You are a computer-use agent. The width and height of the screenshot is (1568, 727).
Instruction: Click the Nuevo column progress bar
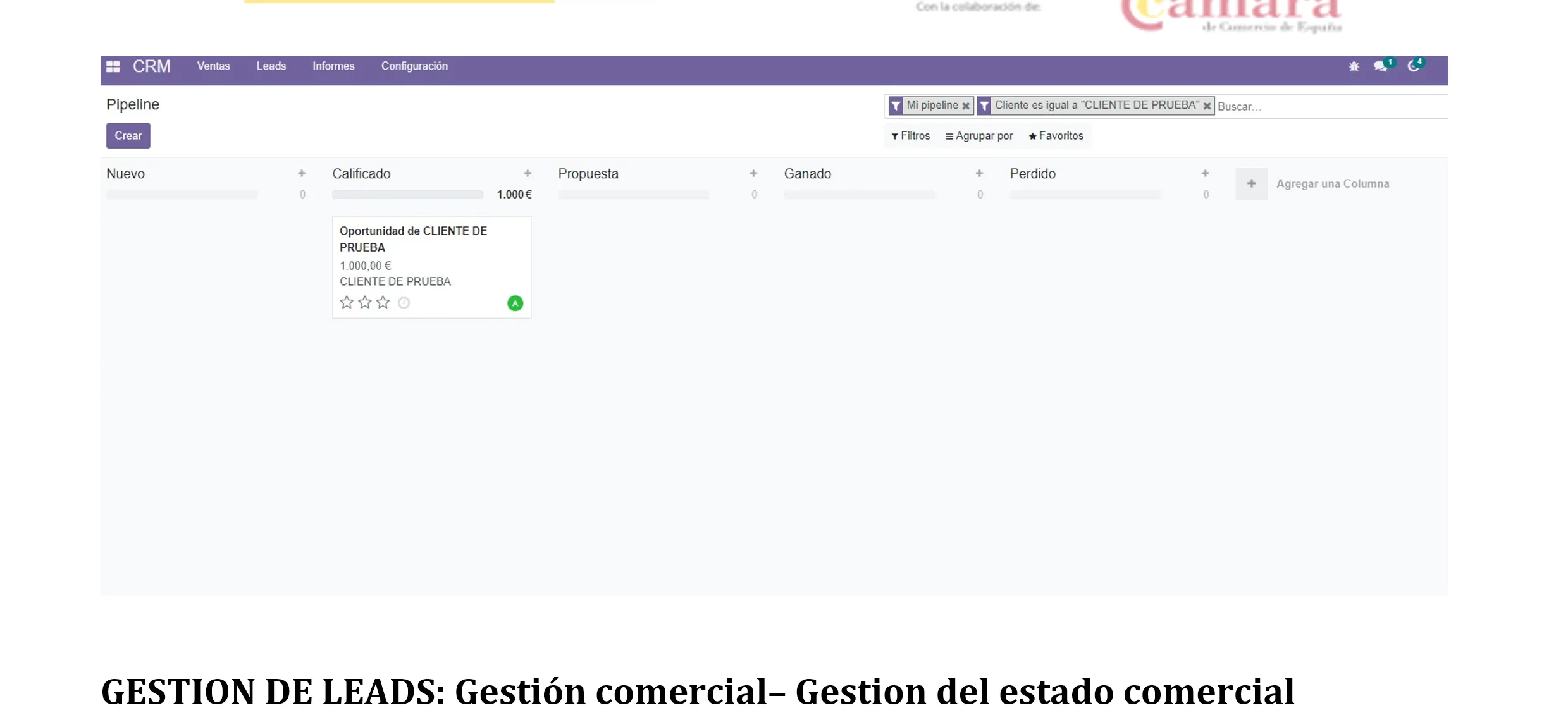coord(182,195)
